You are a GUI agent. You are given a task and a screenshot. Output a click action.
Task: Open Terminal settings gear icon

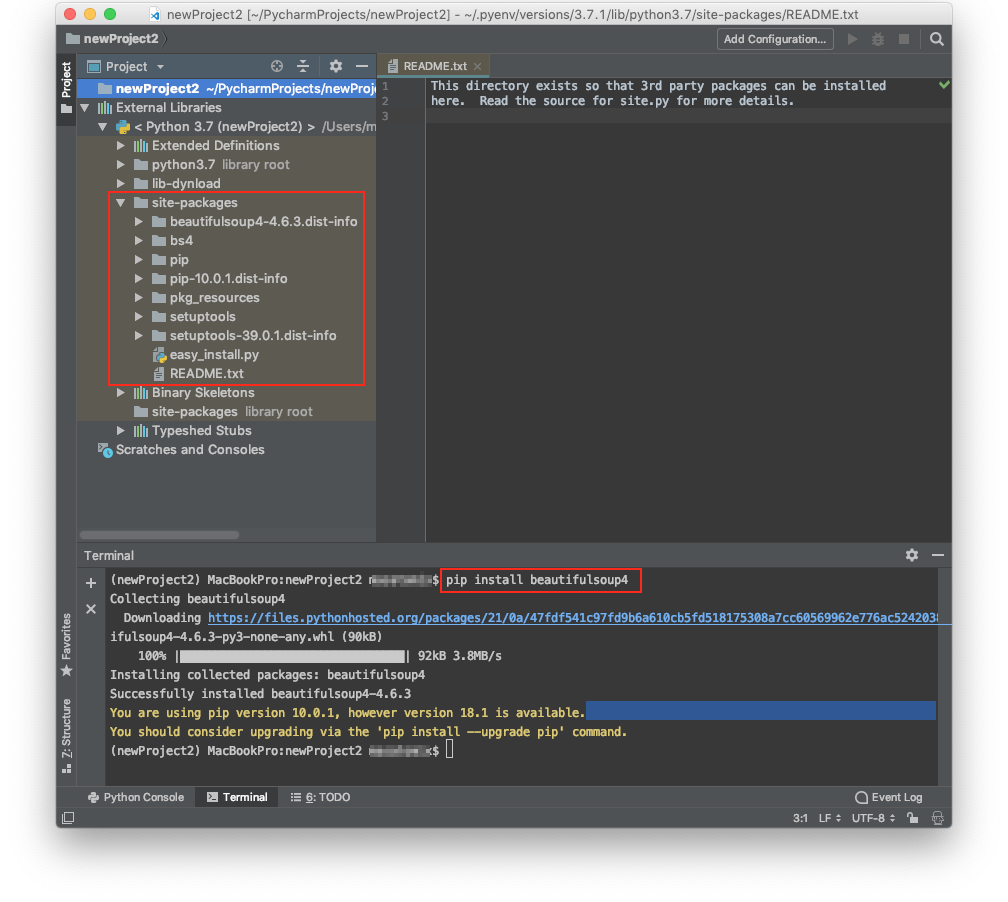912,555
